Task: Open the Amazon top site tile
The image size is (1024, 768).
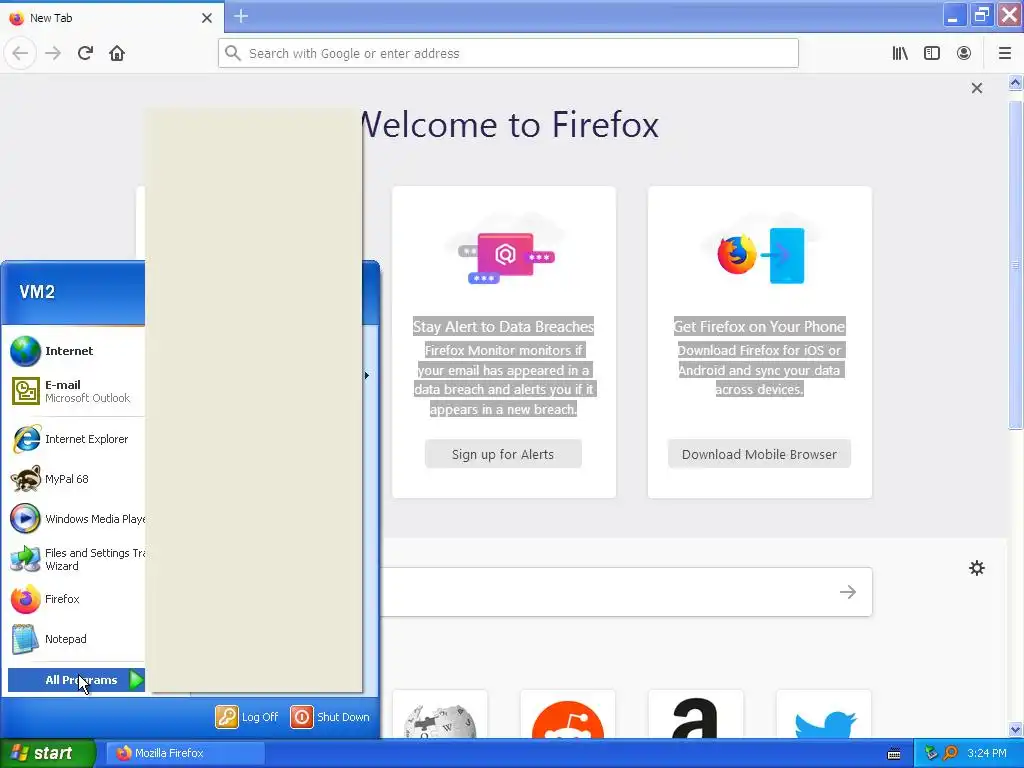Action: click(696, 714)
